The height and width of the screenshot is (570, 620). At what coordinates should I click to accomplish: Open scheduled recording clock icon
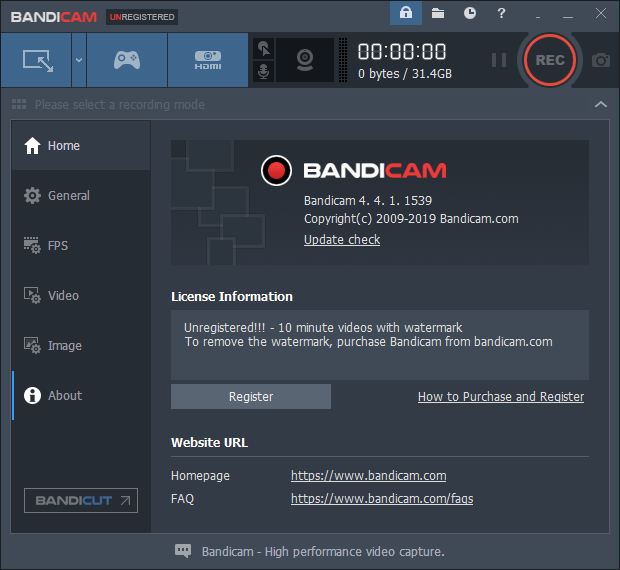[470, 13]
